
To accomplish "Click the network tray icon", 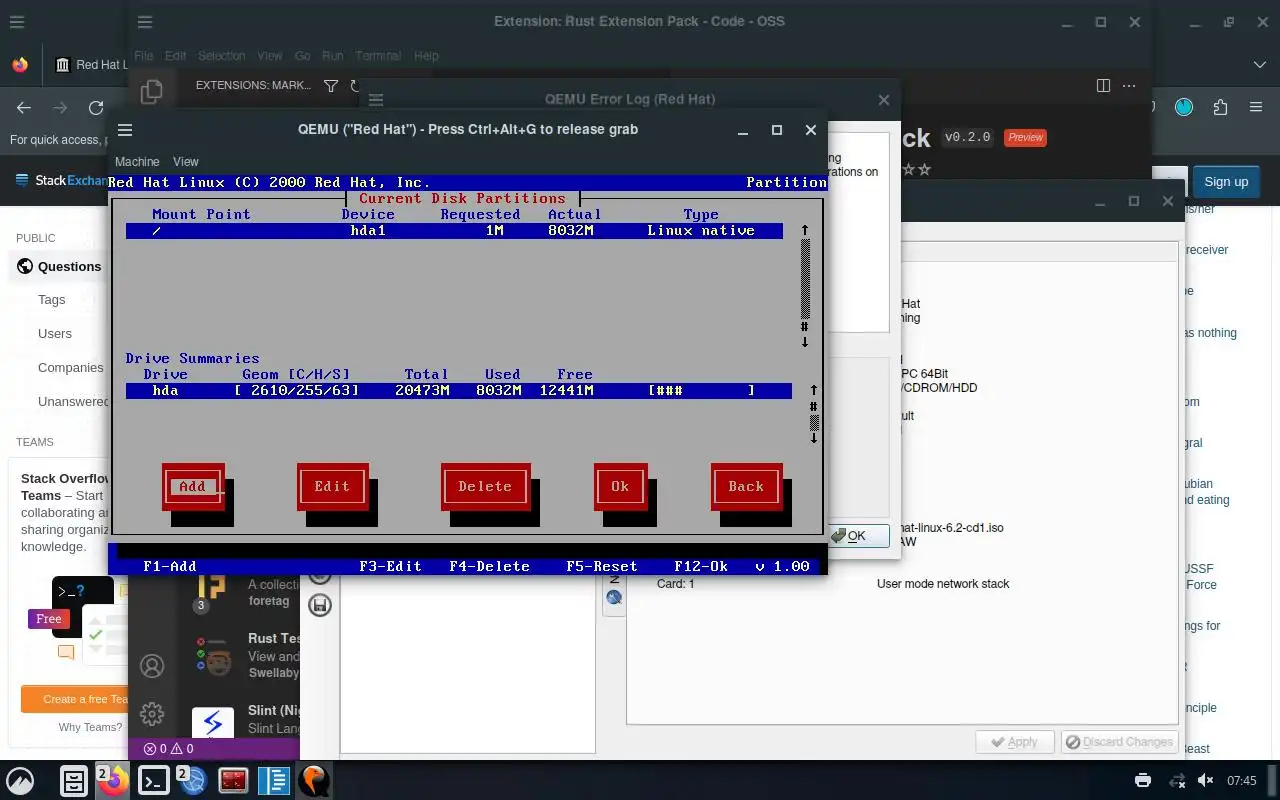I will [1177, 780].
